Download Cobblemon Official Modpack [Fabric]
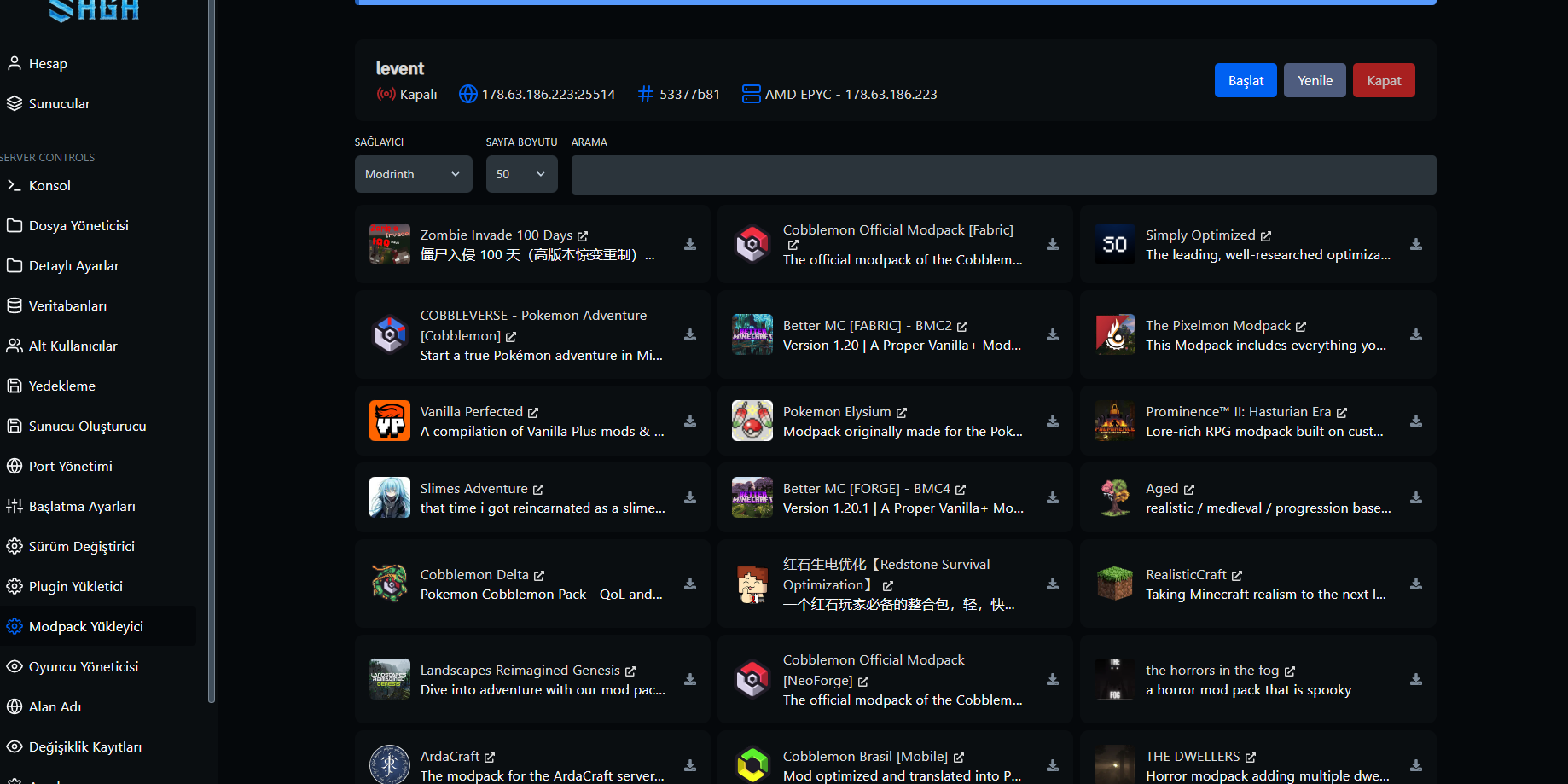Viewport: 1568px width, 784px height. 1053,245
